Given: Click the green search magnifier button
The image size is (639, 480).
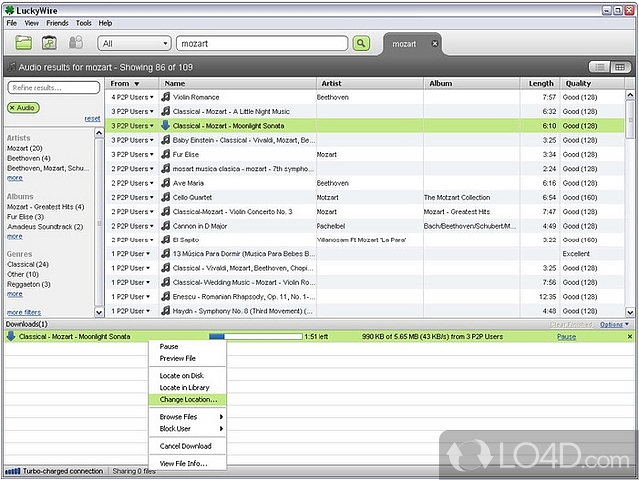Looking at the screenshot, I should click(x=361, y=43).
